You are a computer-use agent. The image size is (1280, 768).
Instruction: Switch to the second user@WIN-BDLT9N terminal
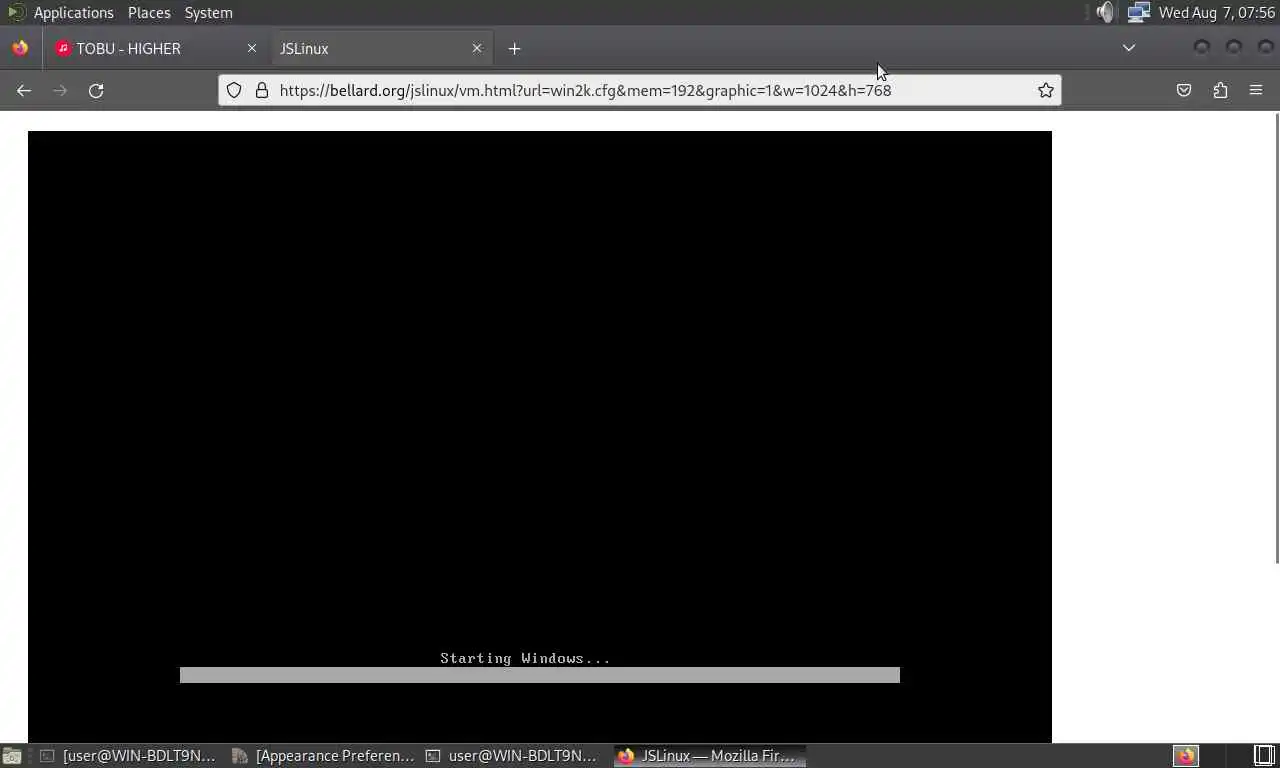click(512, 756)
